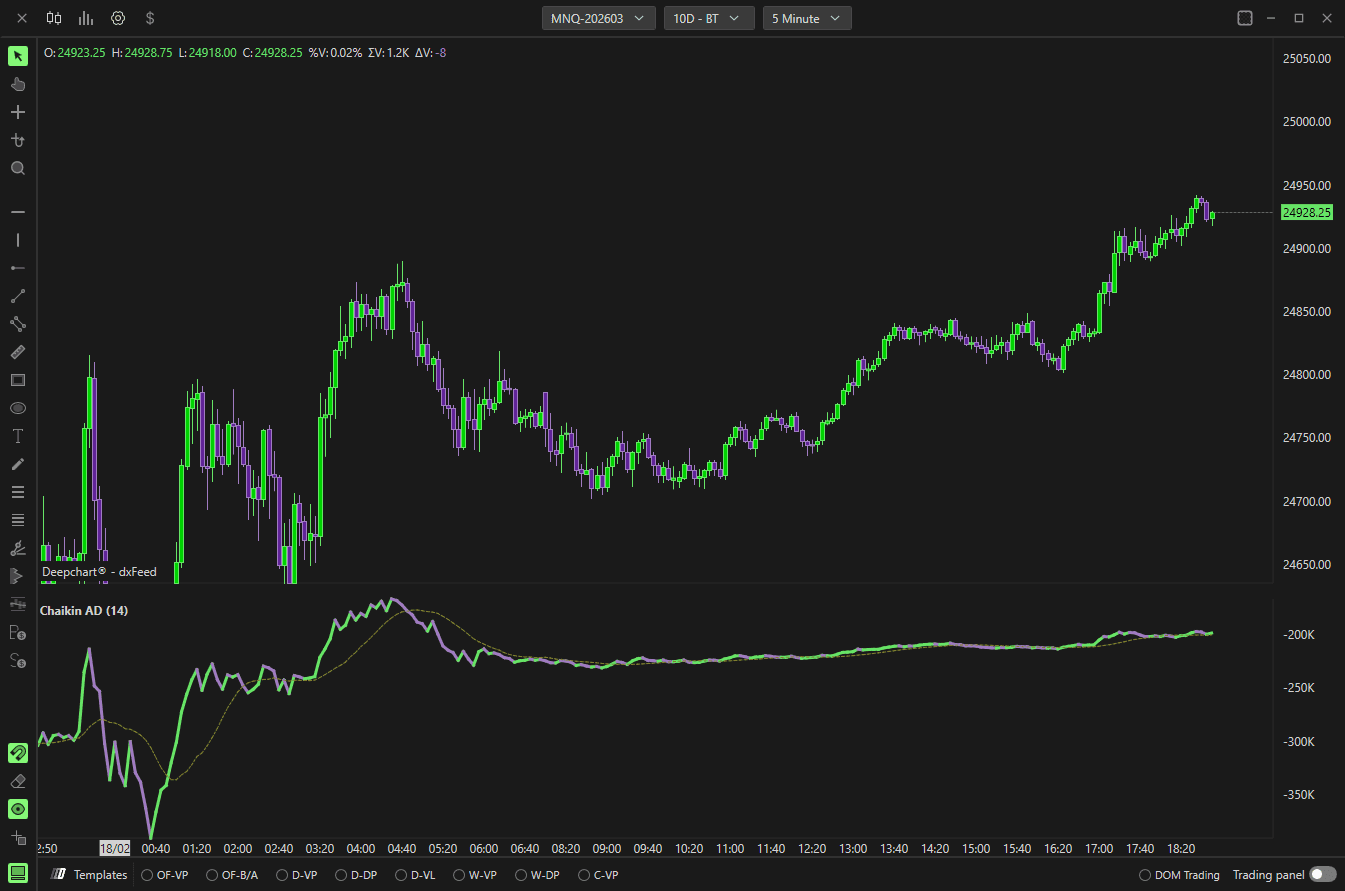This screenshot has height=891, width=1345.
Task: Pick the ruler measurement tool
Action: click(x=18, y=352)
